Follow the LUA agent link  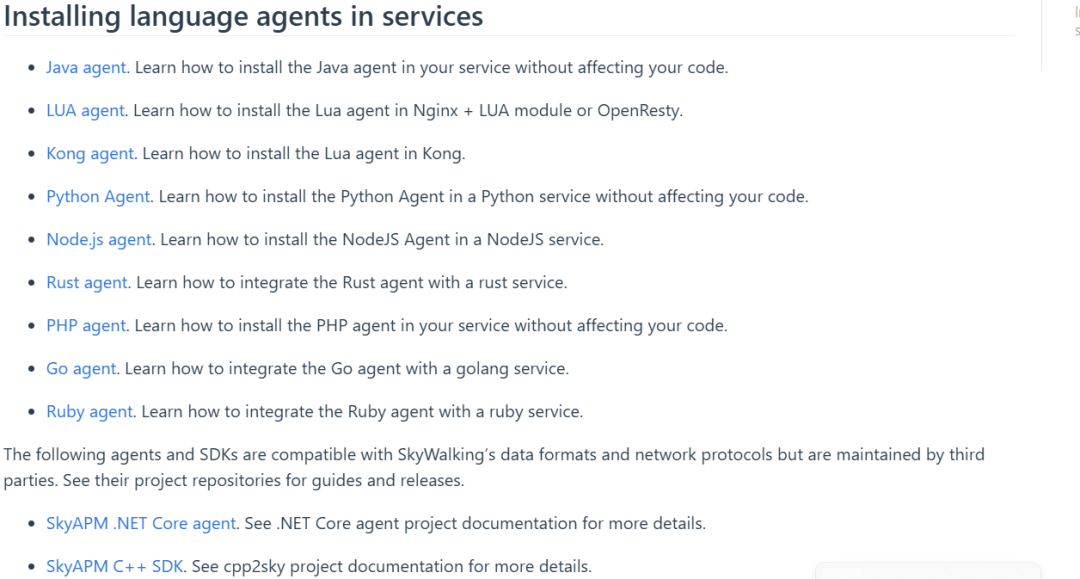[85, 110]
